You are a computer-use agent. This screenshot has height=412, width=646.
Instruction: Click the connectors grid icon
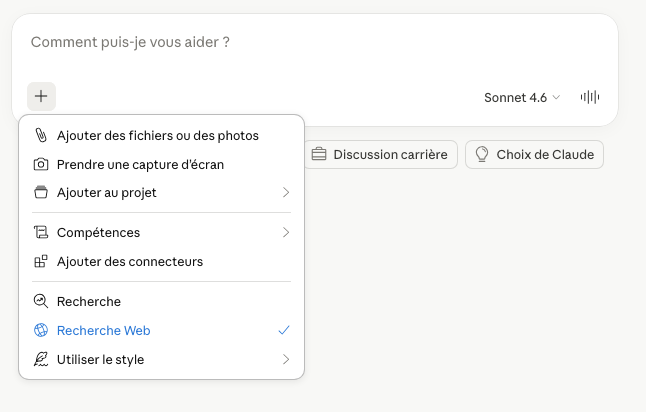[41, 261]
